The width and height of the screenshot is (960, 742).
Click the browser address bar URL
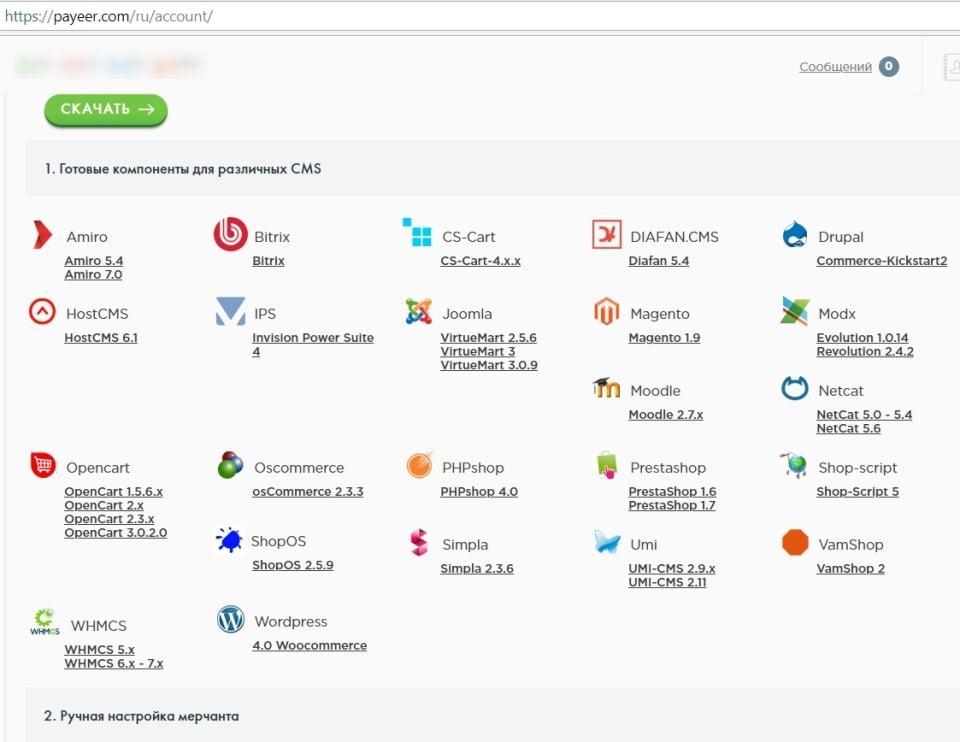click(108, 17)
